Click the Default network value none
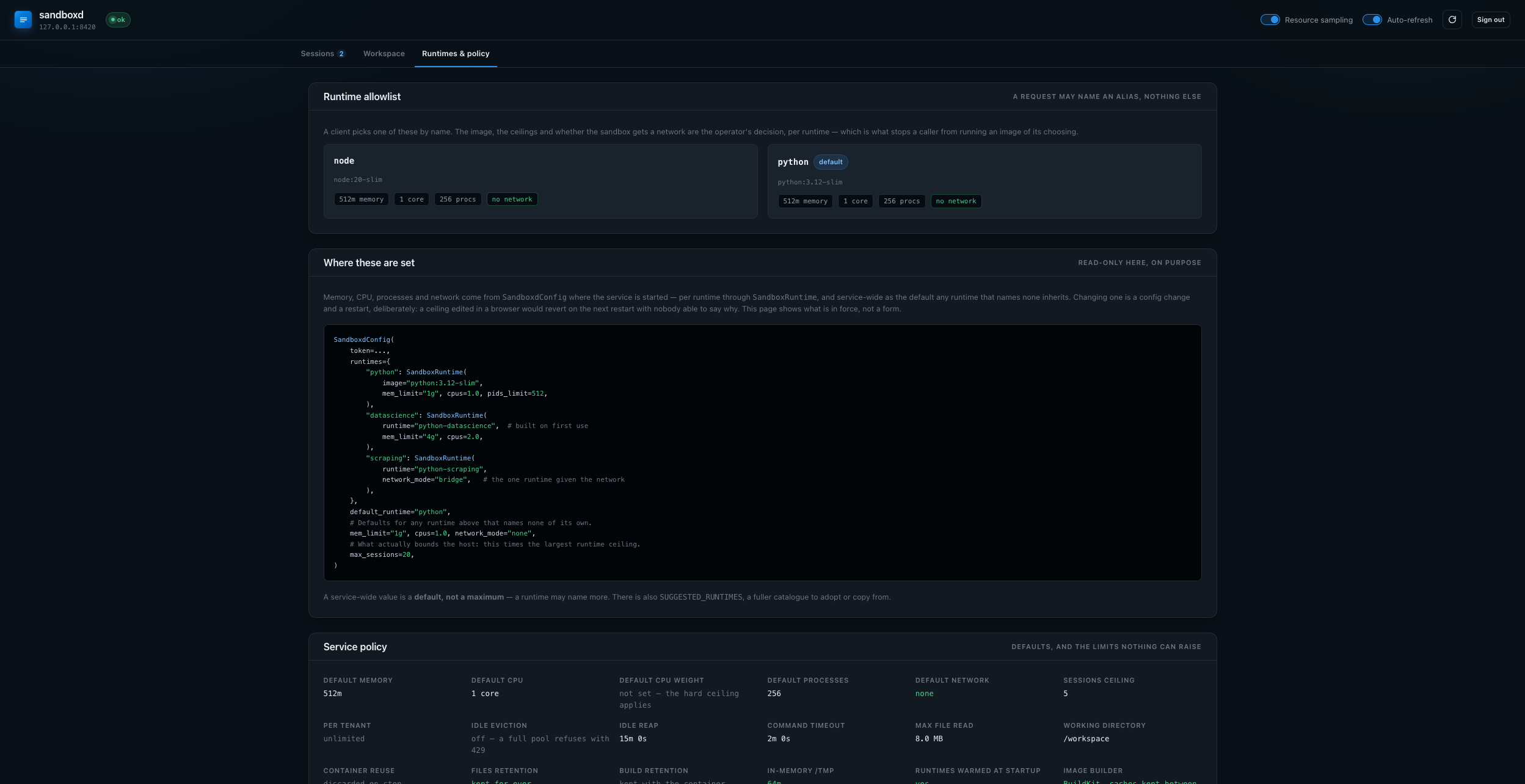Viewport: 1525px width, 784px height. [924, 694]
